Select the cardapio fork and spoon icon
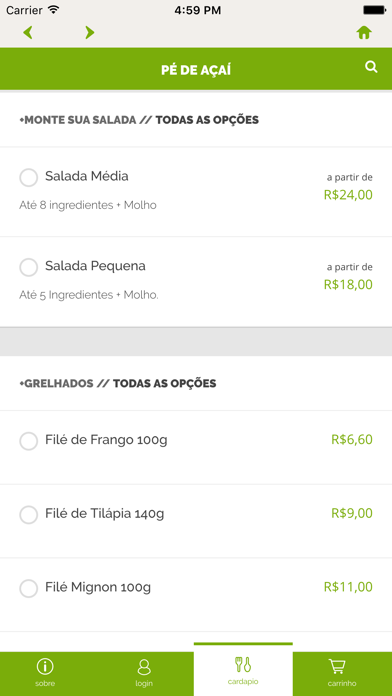 pyautogui.click(x=243, y=664)
